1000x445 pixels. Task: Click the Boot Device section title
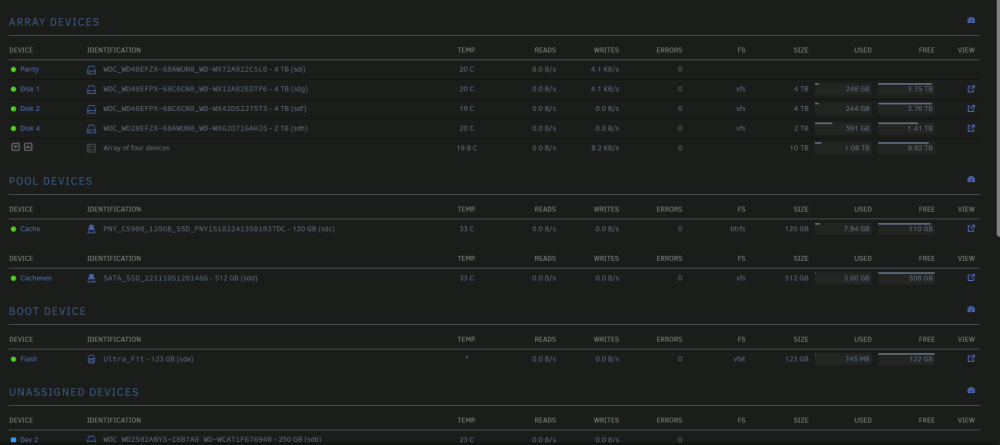coord(47,312)
